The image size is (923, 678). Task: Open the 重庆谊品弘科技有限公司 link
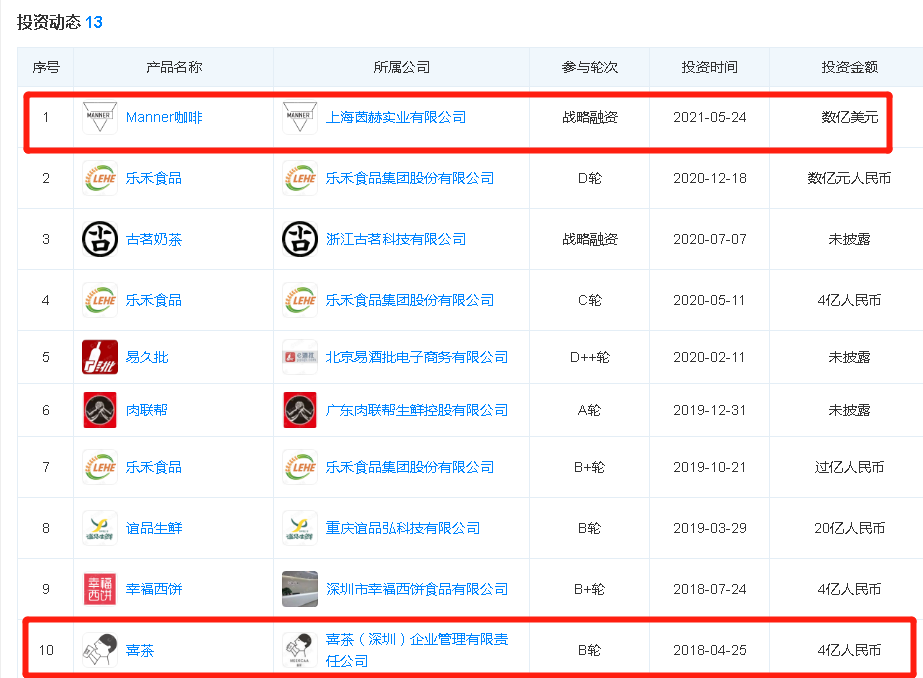pyautogui.click(x=399, y=528)
